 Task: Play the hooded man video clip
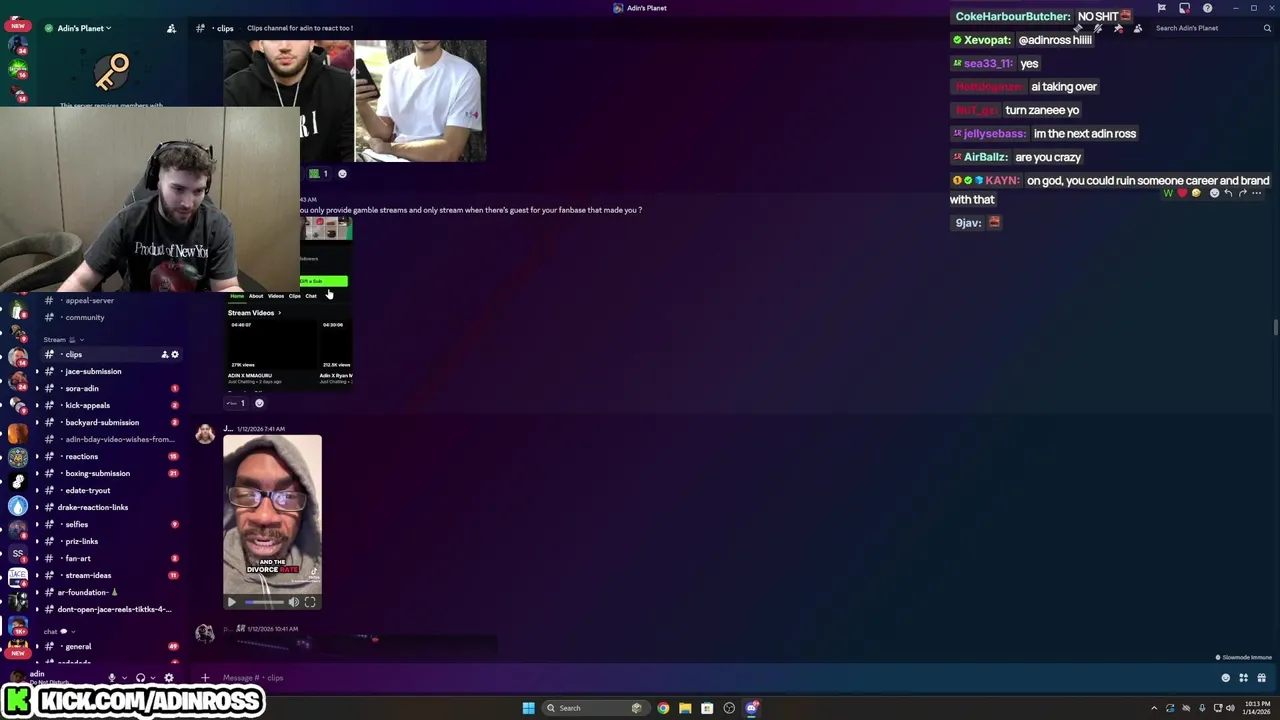(232, 602)
